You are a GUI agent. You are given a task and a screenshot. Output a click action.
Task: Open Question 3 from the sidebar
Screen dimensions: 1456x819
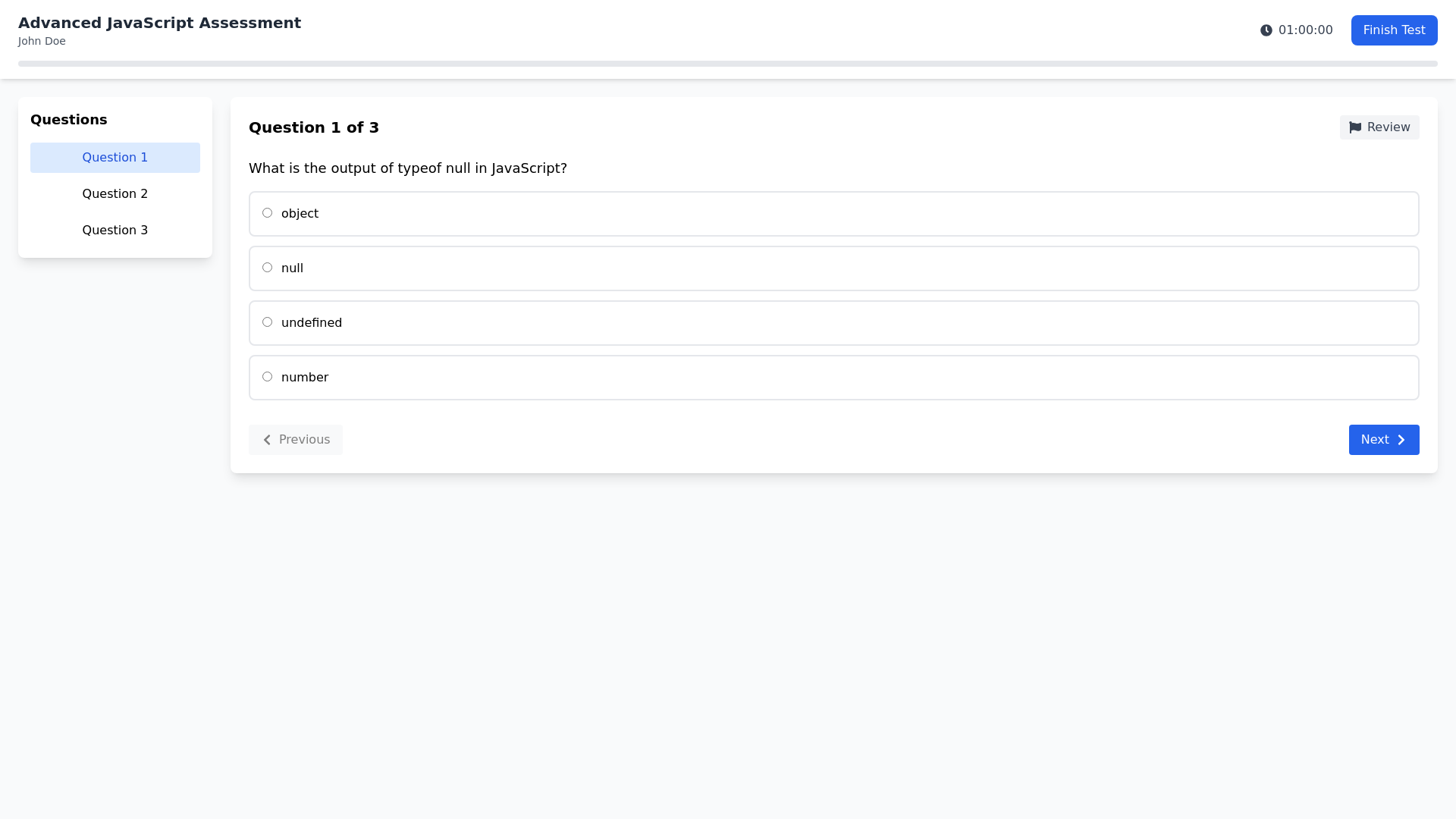point(115,230)
